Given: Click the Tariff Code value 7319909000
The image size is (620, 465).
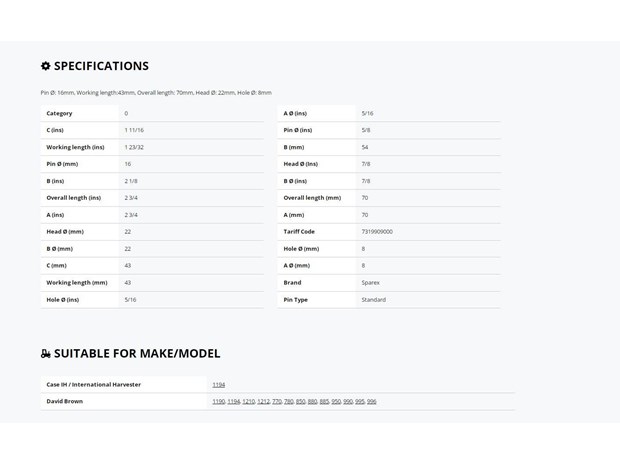Looking at the screenshot, I should [x=377, y=232].
